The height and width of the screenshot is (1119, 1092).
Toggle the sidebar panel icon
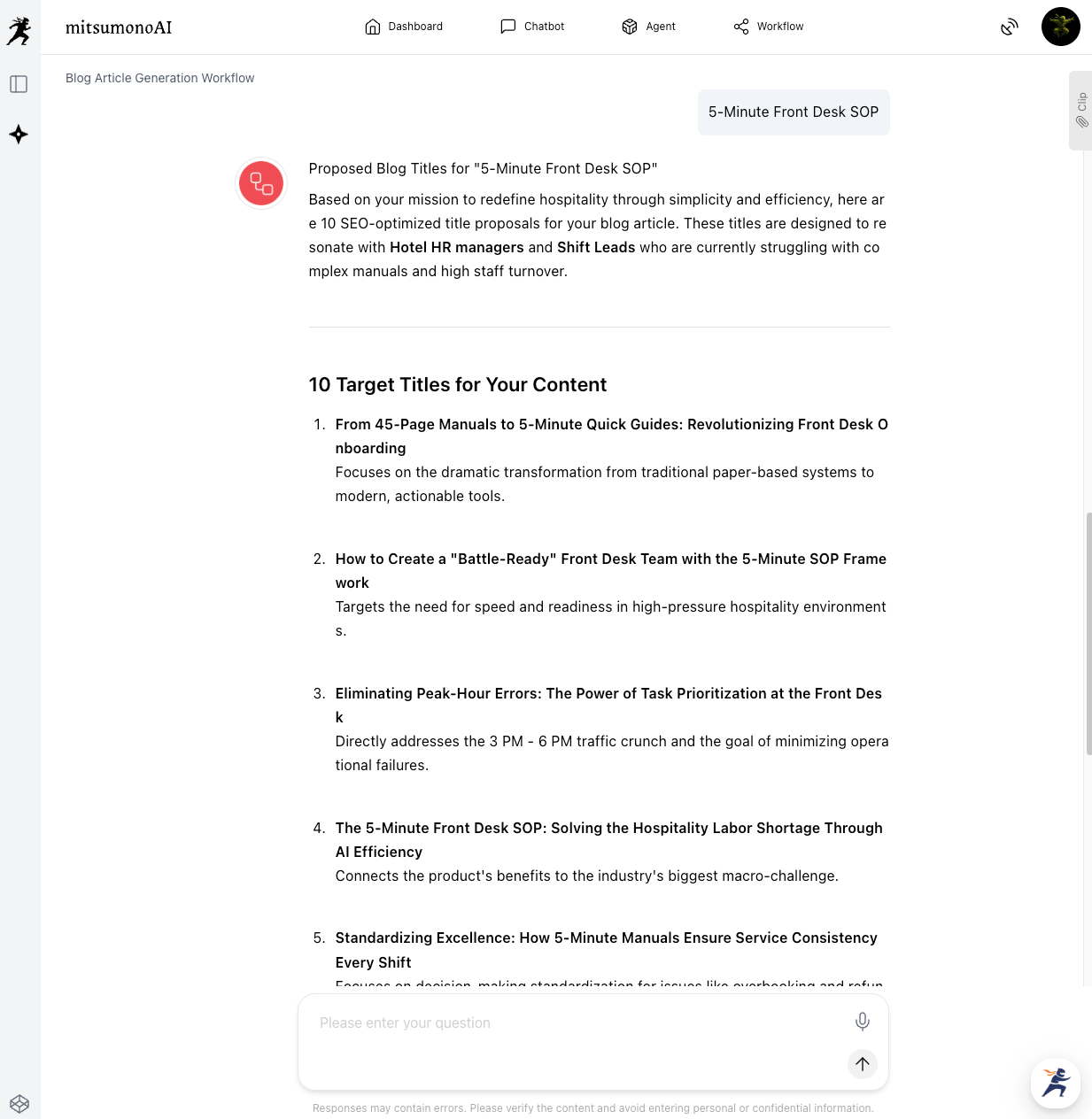coord(19,84)
